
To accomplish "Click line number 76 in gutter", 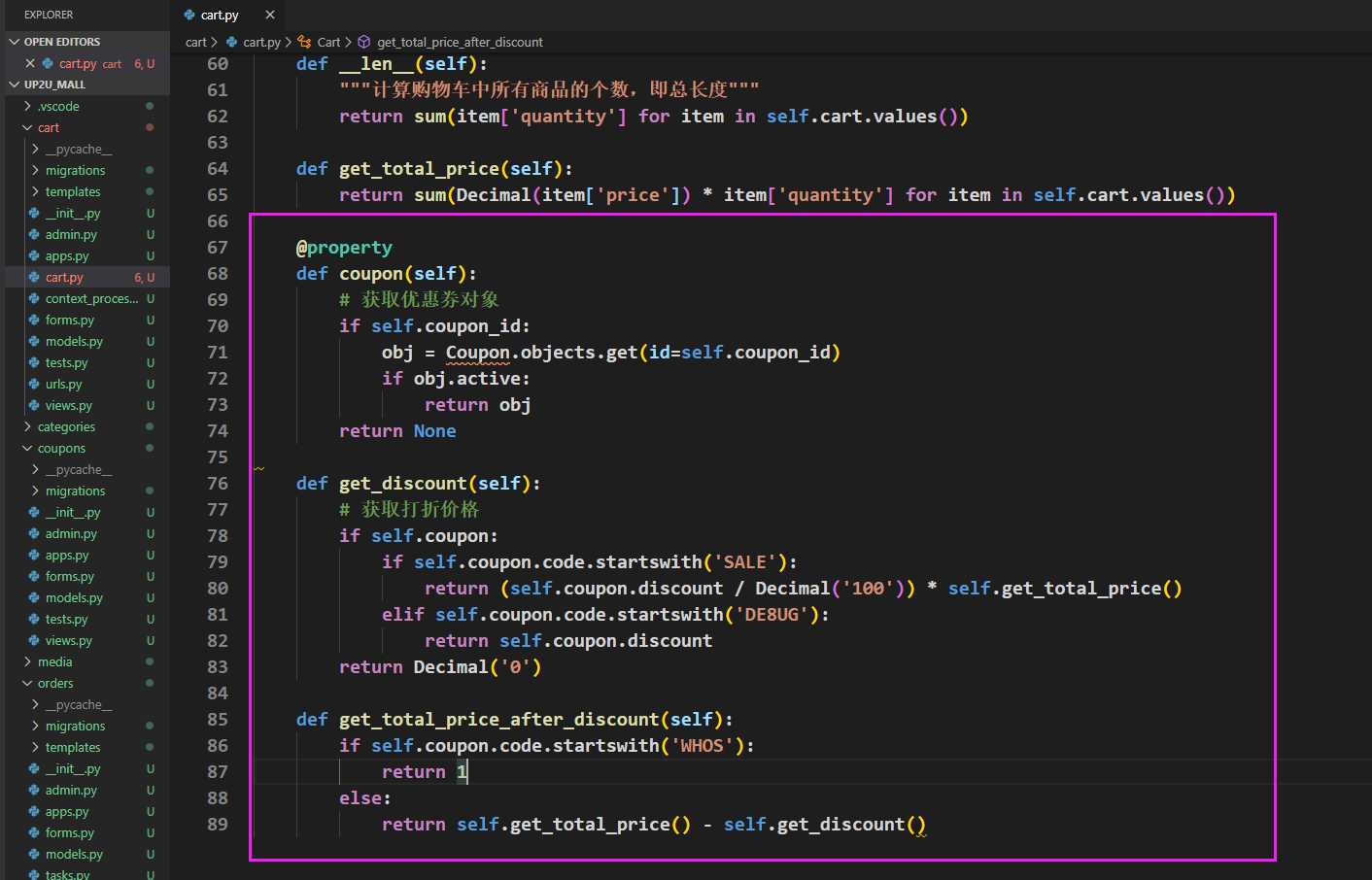I will (218, 483).
